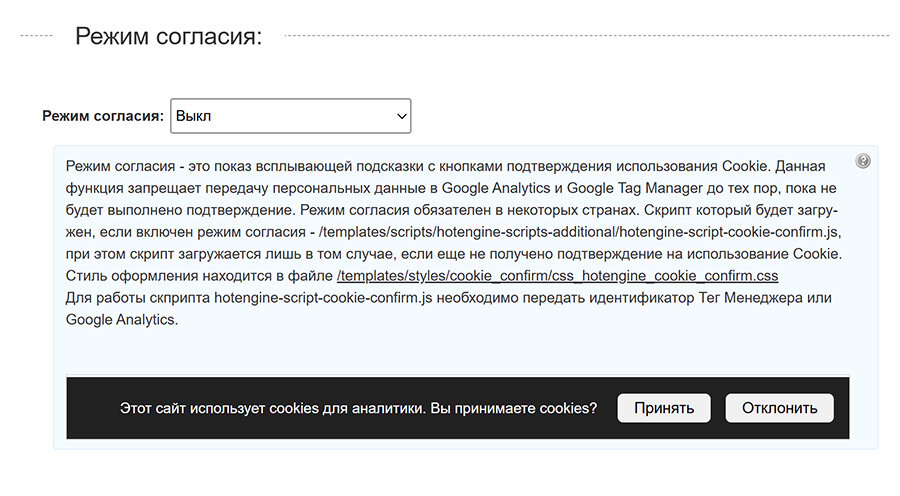Click the question mark help icon

coord(863,161)
